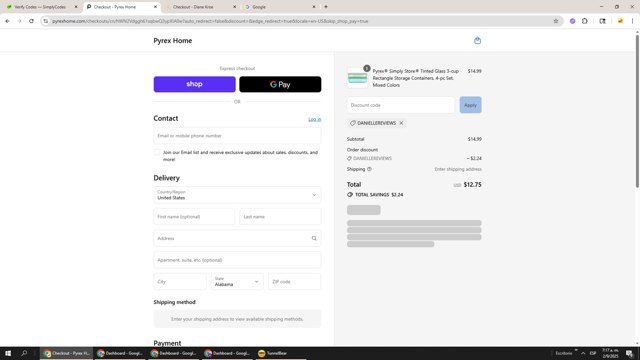This screenshot has height=360, width=640.
Task: Click the Shipping info help icon
Action: (369, 169)
